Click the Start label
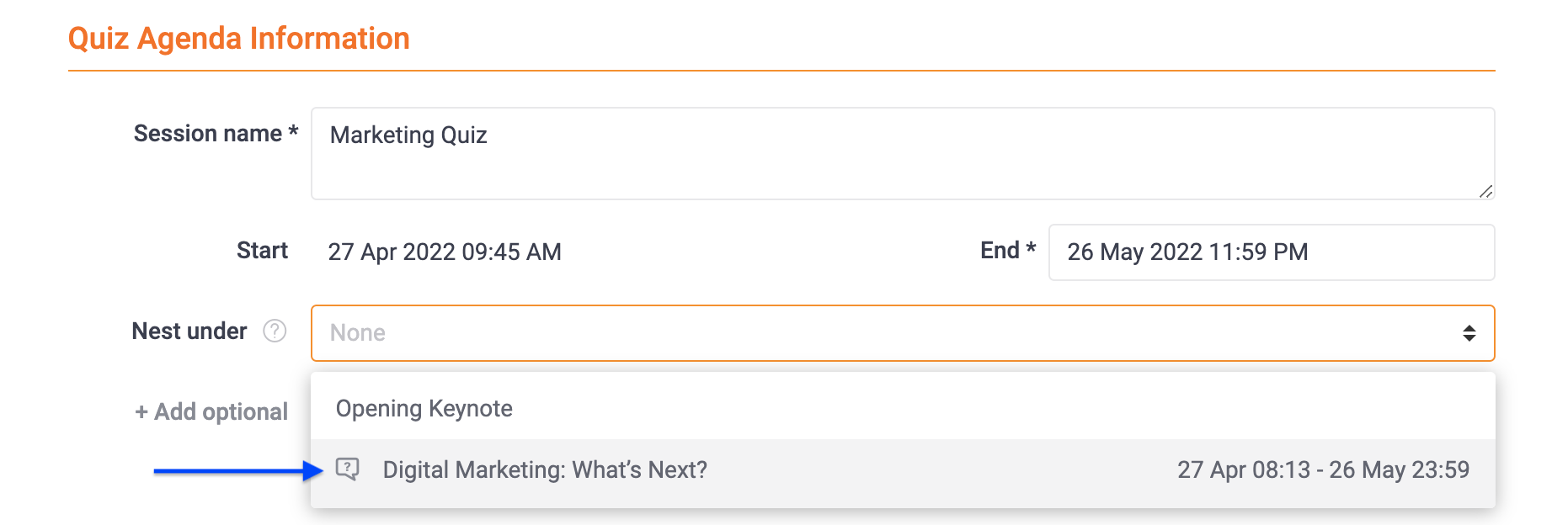 click(x=262, y=251)
